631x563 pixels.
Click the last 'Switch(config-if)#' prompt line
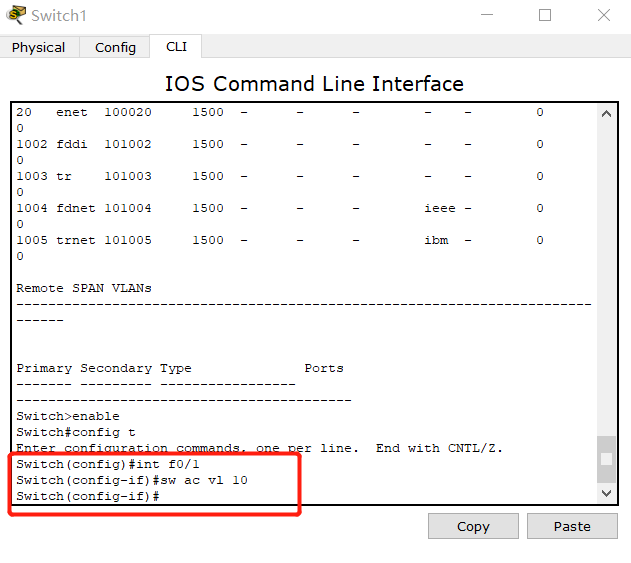click(88, 496)
